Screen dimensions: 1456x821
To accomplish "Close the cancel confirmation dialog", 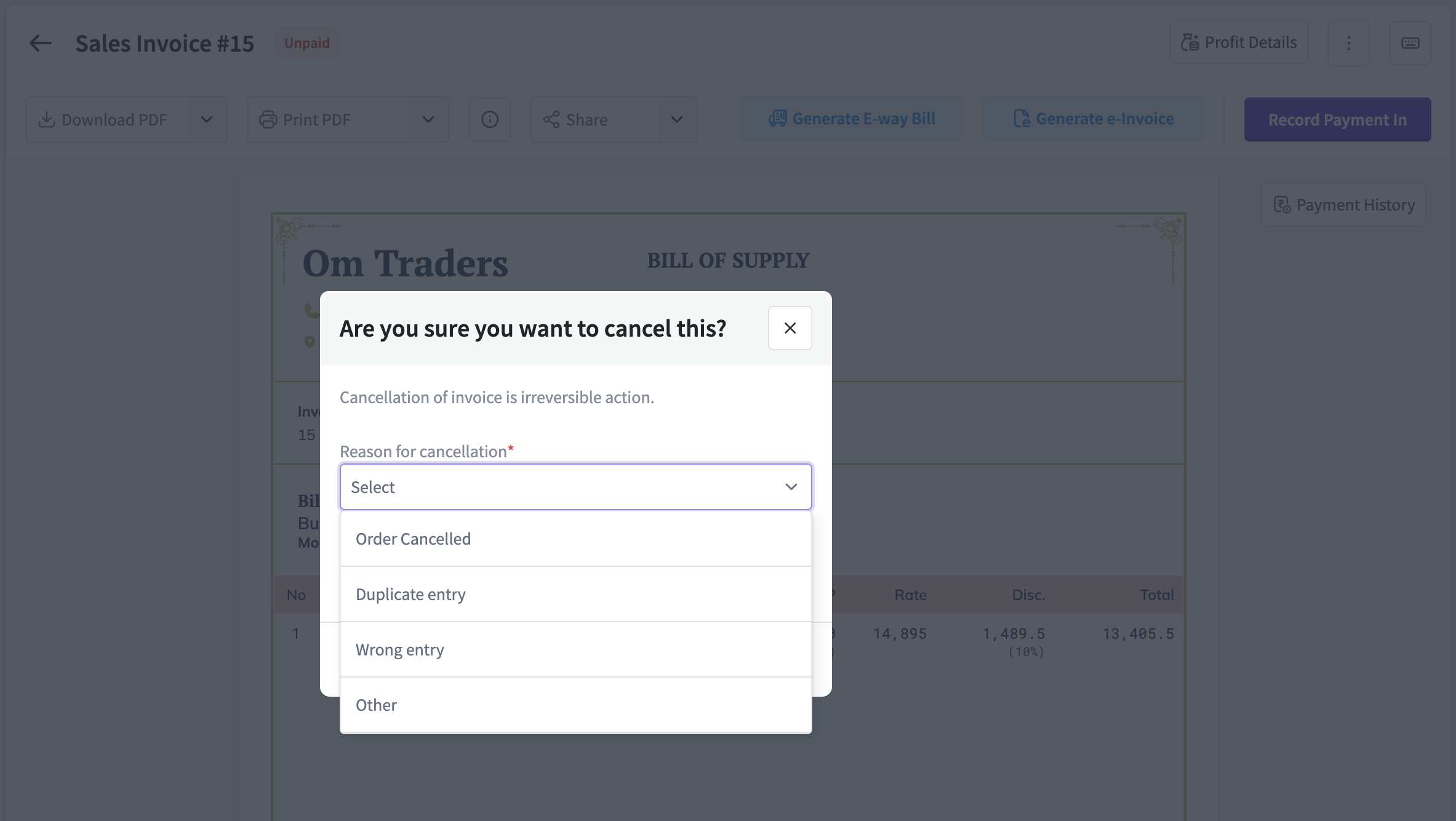I will click(790, 328).
